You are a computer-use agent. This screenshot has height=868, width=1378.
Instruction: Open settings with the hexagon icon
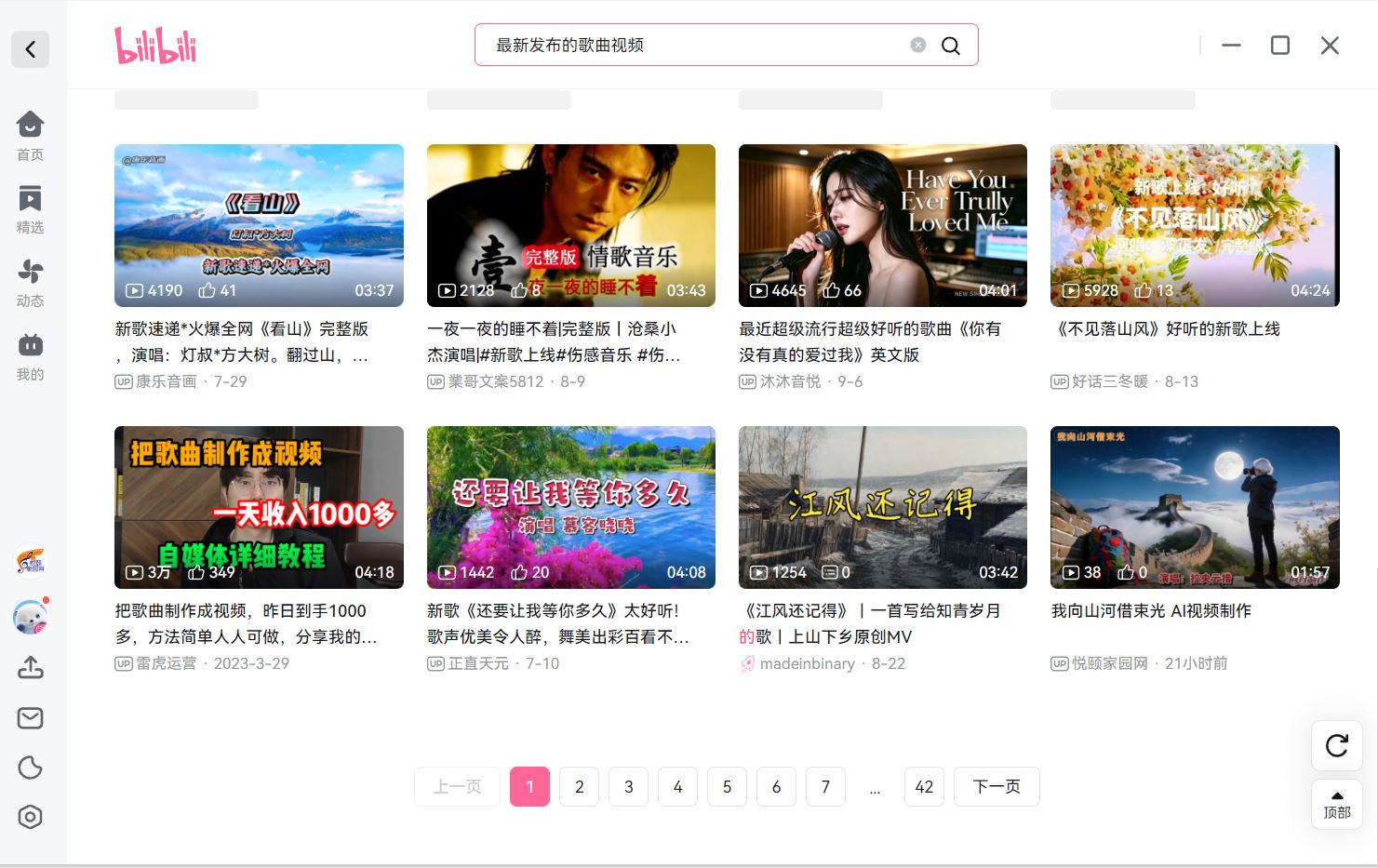click(x=31, y=817)
